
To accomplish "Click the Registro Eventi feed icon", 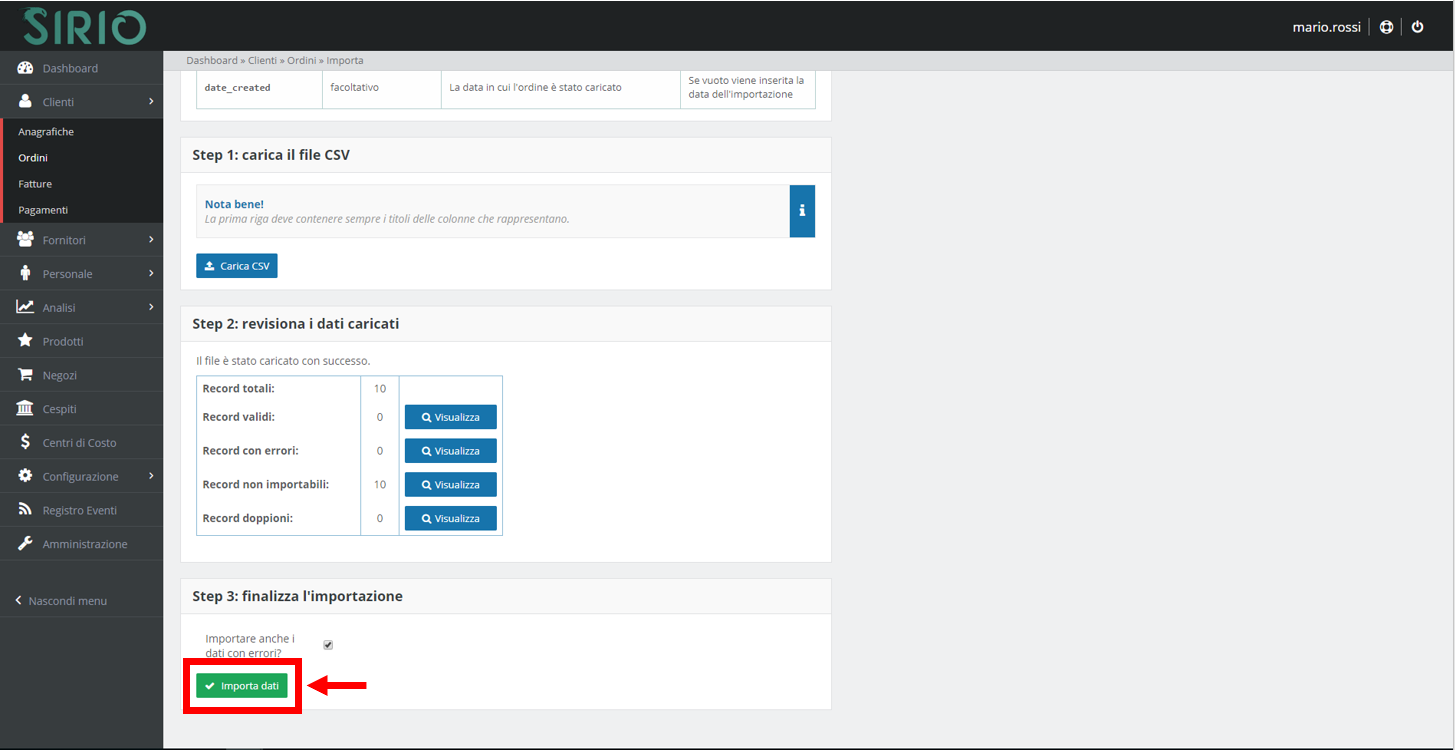I will coord(26,510).
